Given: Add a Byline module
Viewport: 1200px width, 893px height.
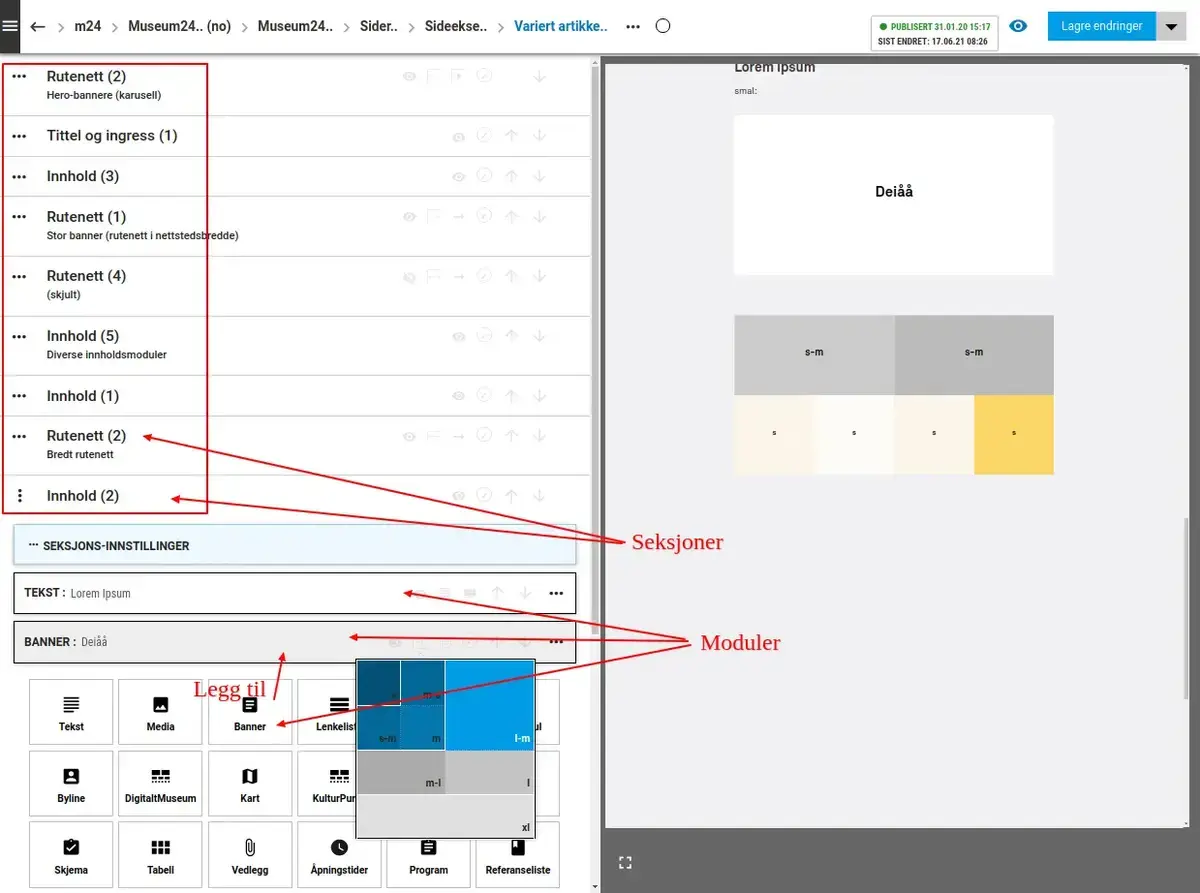Looking at the screenshot, I should coord(71,785).
